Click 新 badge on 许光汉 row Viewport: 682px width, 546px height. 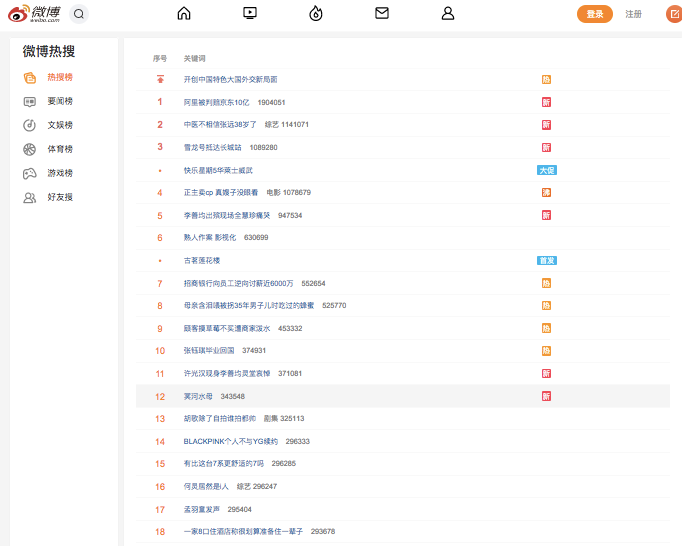coord(546,373)
